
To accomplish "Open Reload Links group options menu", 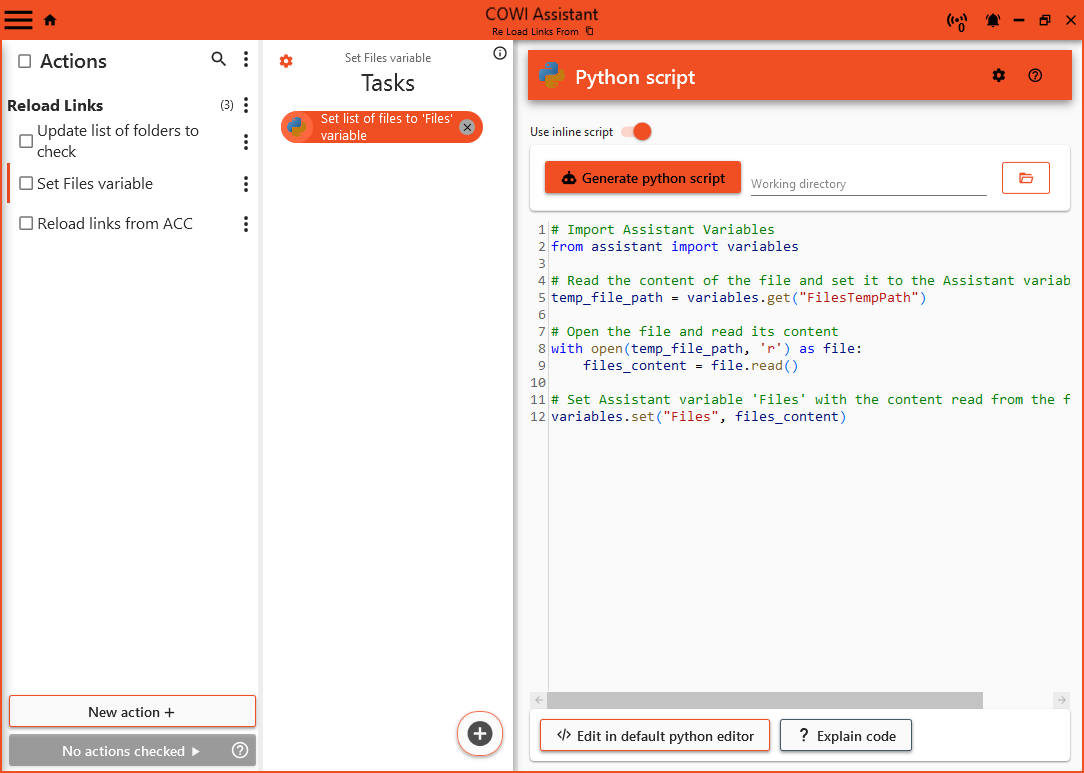I will 246,105.
